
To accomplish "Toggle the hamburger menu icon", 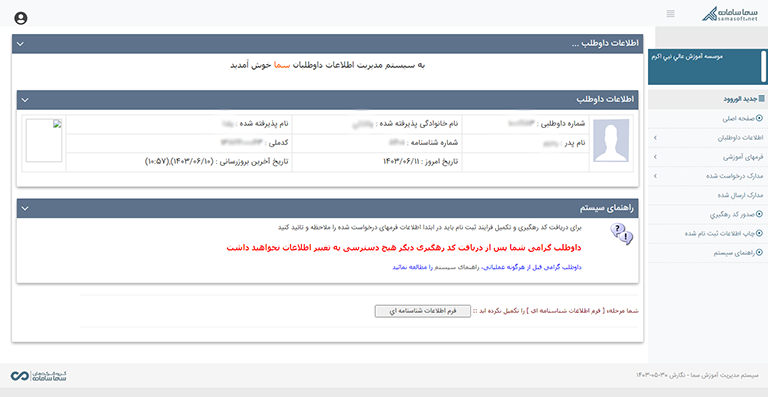I will 671,14.
